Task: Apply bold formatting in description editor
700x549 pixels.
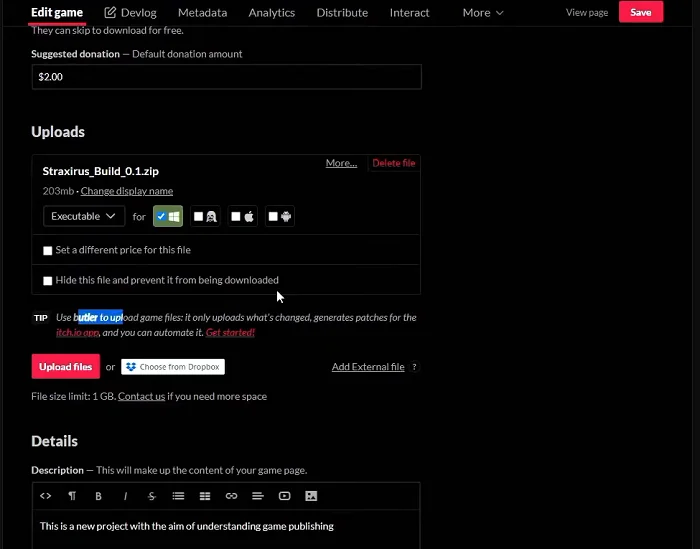Action: tap(98, 496)
